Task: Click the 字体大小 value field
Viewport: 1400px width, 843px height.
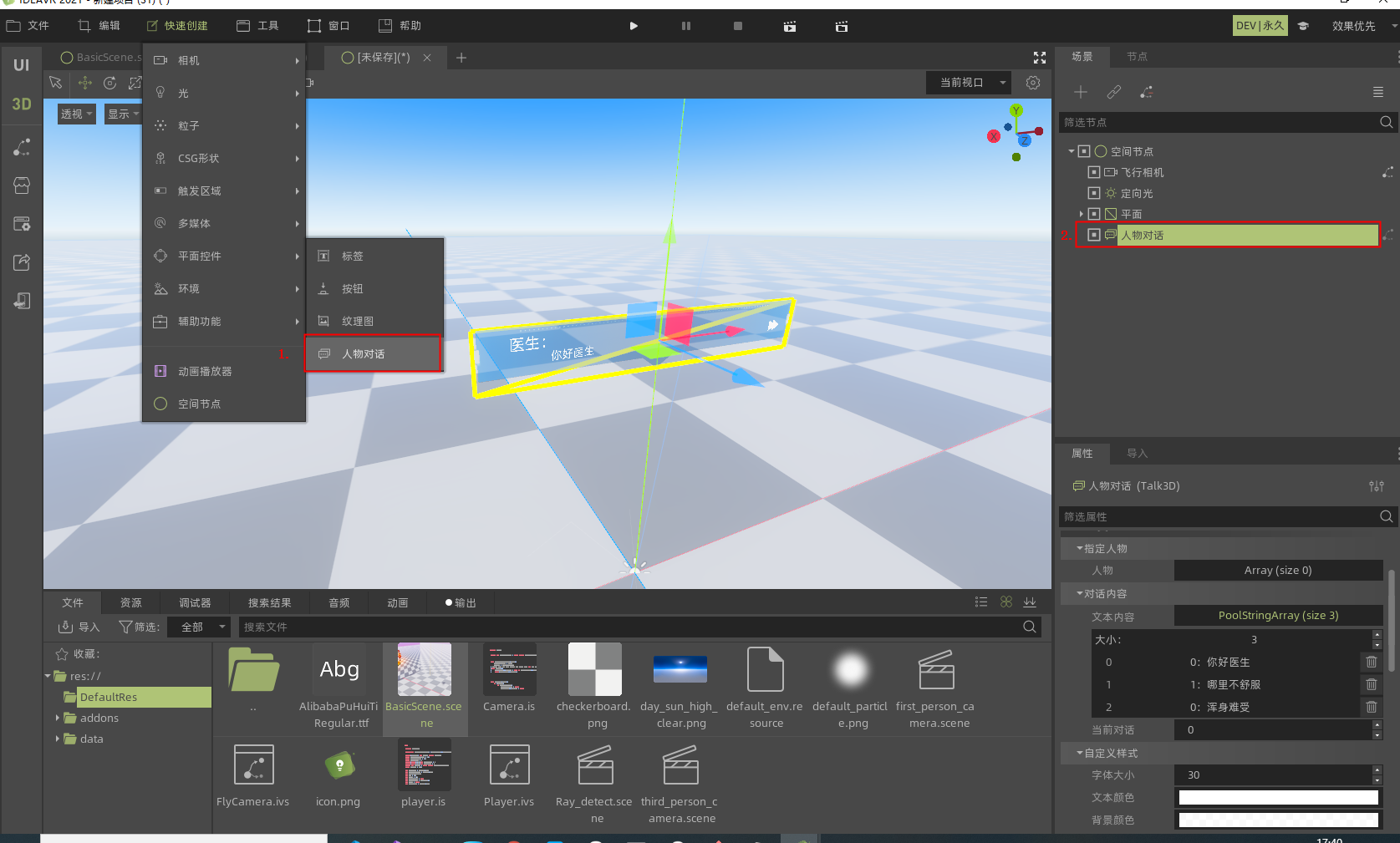Action: click(1272, 774)
